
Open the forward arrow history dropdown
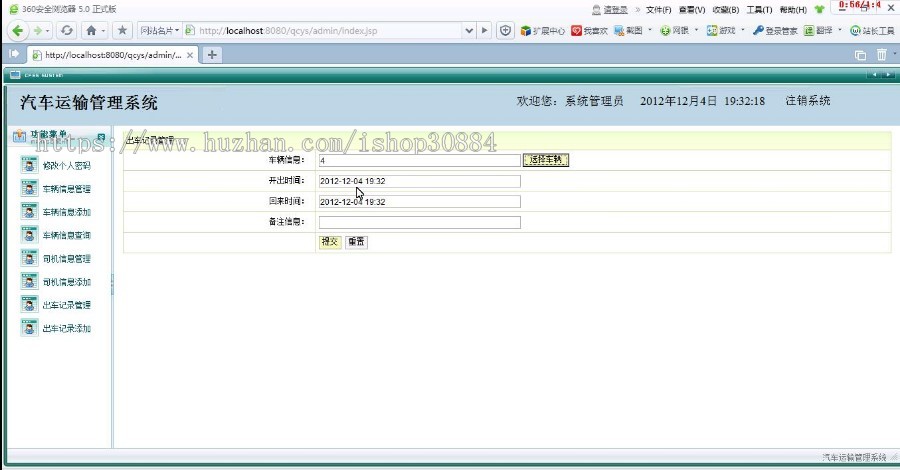click(x=48, y=30)
